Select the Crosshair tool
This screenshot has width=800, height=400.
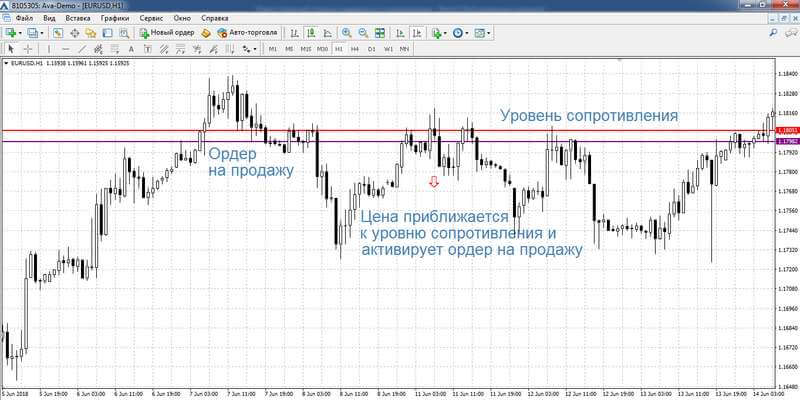pos(28,49)
